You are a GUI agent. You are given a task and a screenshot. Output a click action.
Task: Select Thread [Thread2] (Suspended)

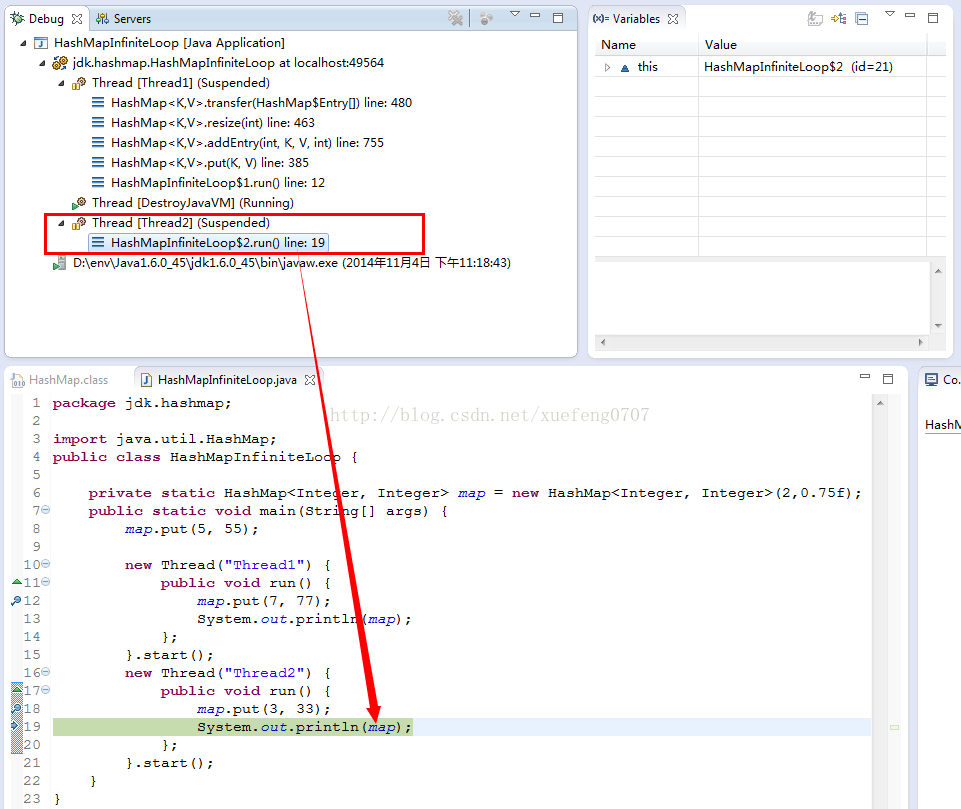181,222
